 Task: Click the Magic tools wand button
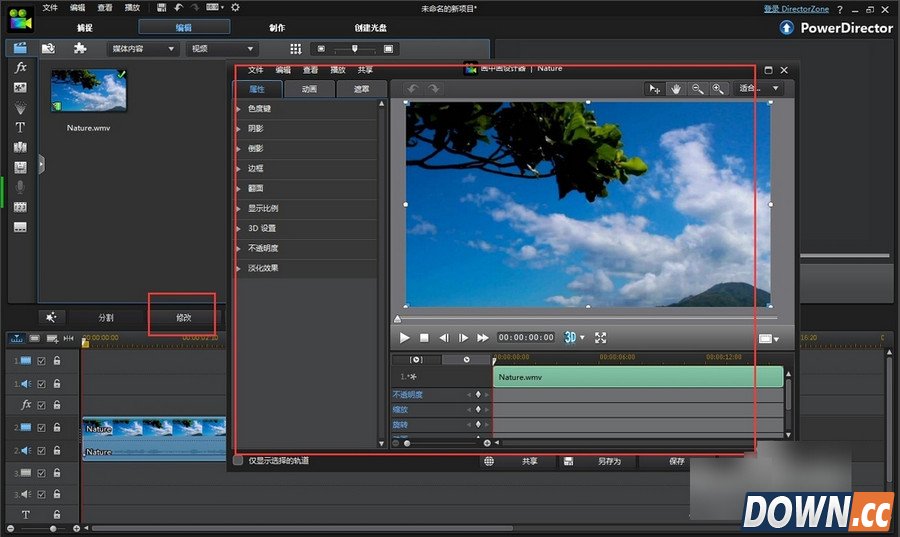[51, 317]
